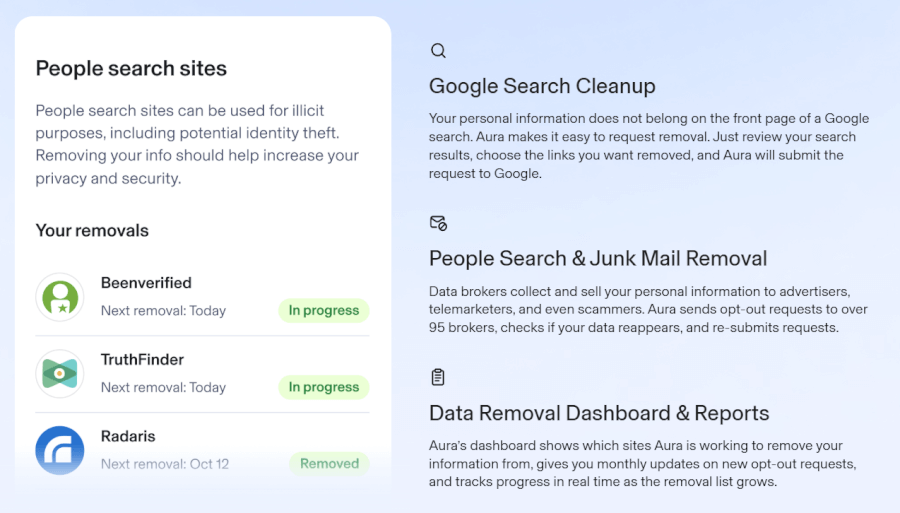Click TruthFinder In progress status badge
900x513 pixels.
tap(323, 387)
